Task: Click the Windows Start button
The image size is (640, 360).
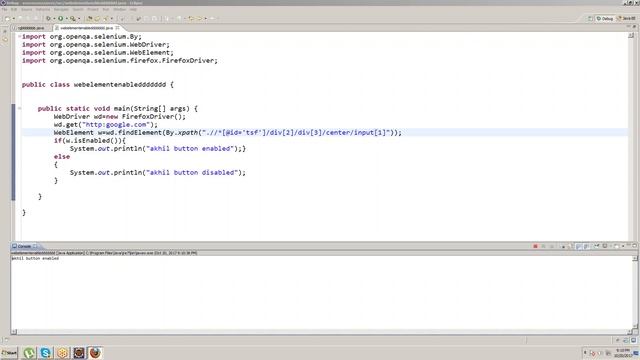Action: 9,353
